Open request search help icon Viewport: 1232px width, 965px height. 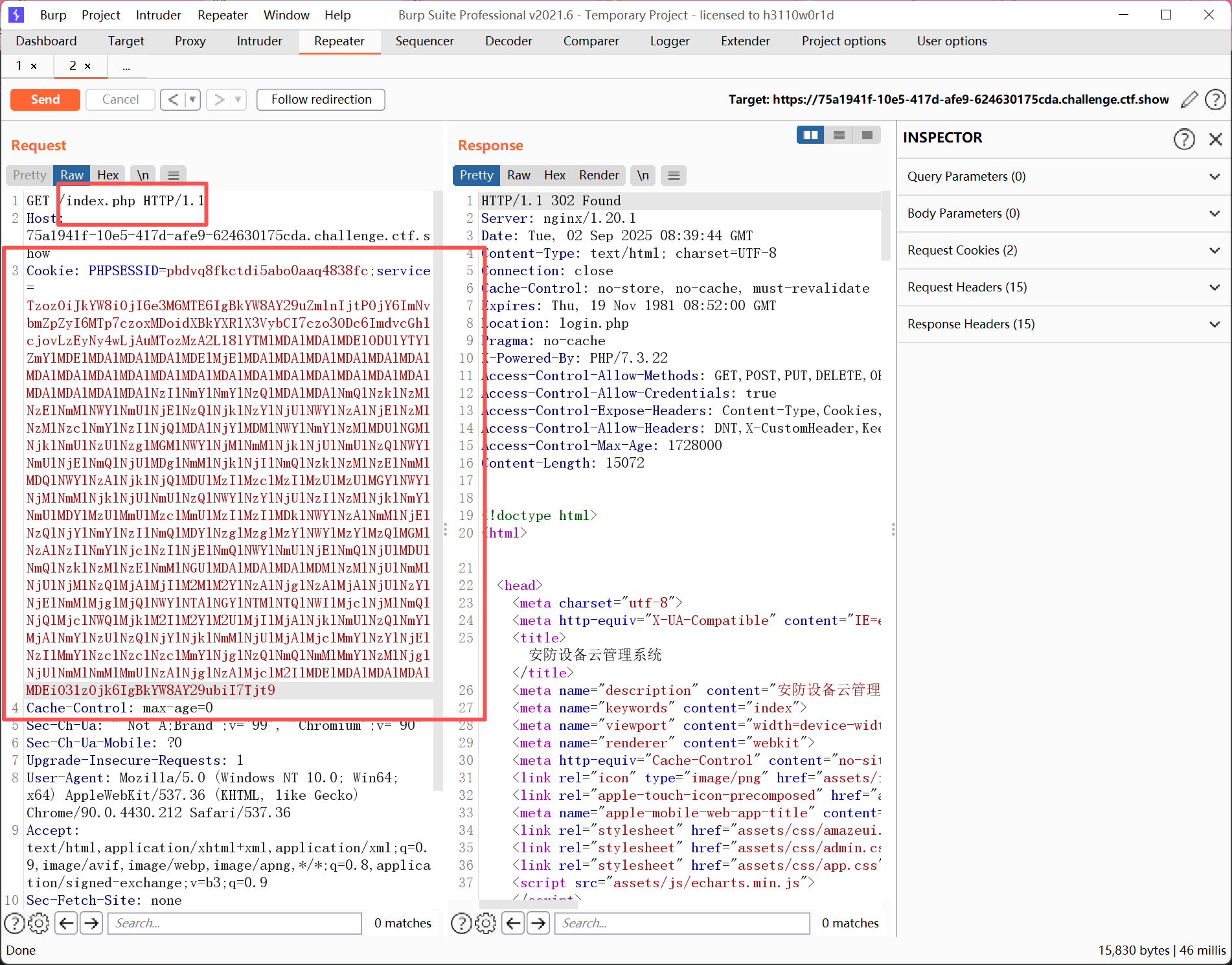[15, 923]
